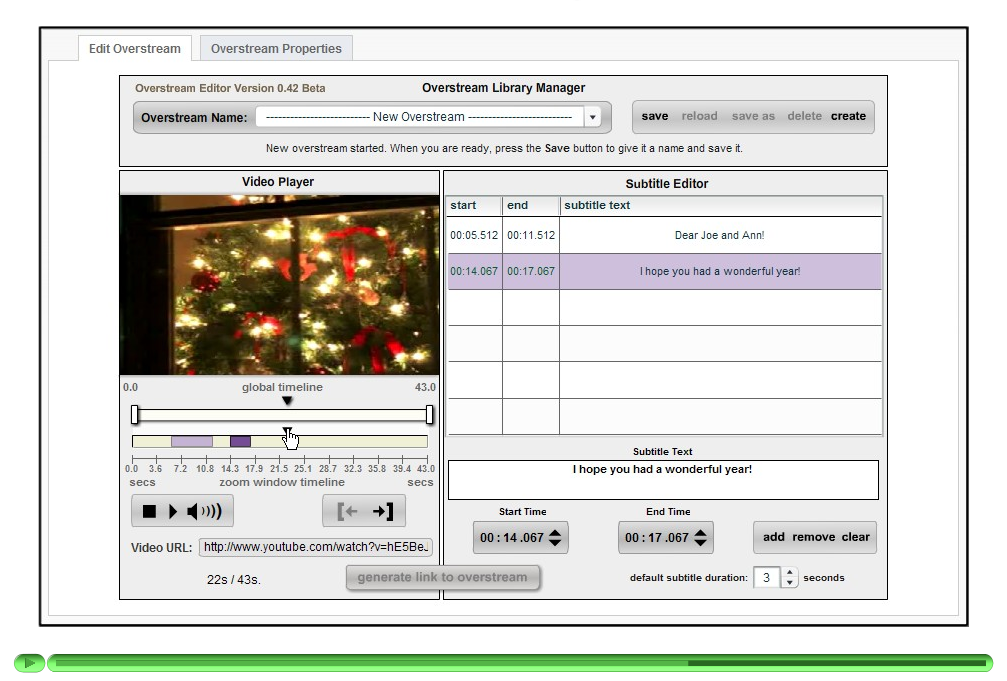
Task: Click the create button
Action: click(x=848, y=116)
